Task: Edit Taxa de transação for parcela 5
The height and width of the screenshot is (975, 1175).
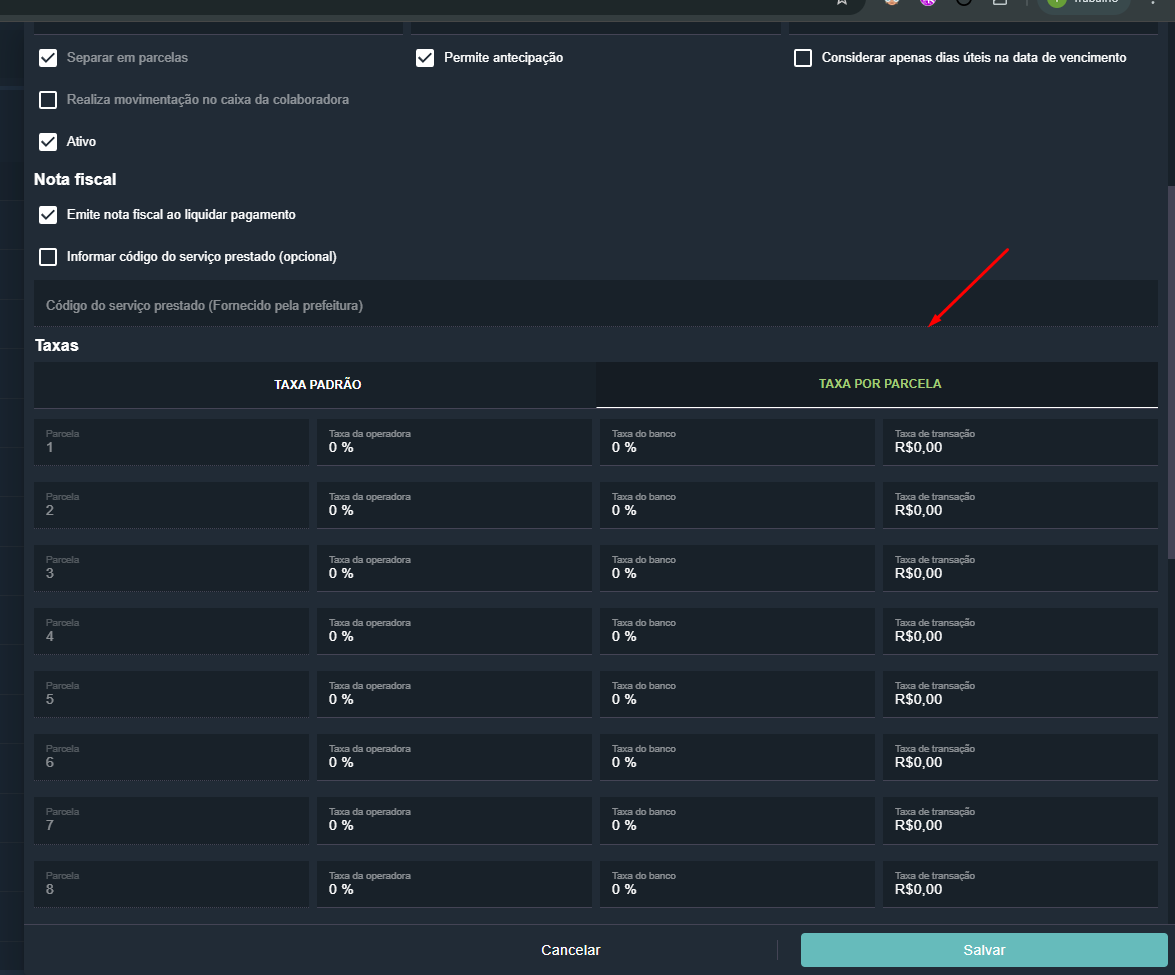Action: click(x=1021, y=694)
